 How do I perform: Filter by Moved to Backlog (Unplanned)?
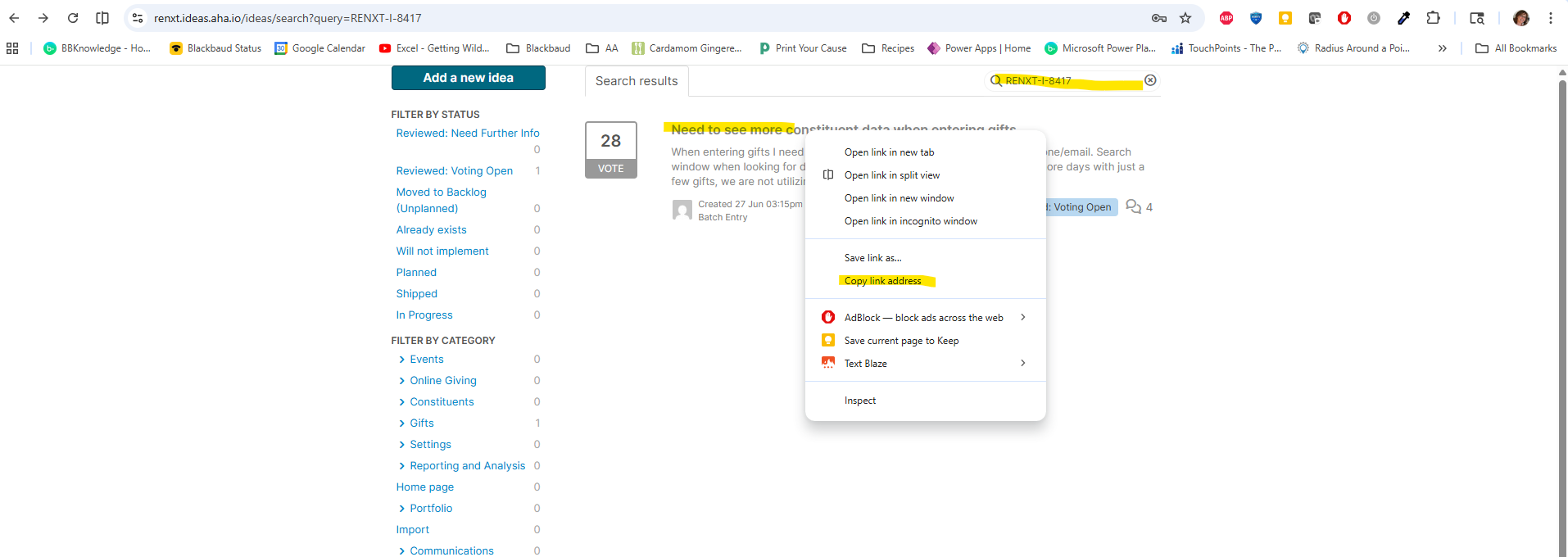(442, 201)
